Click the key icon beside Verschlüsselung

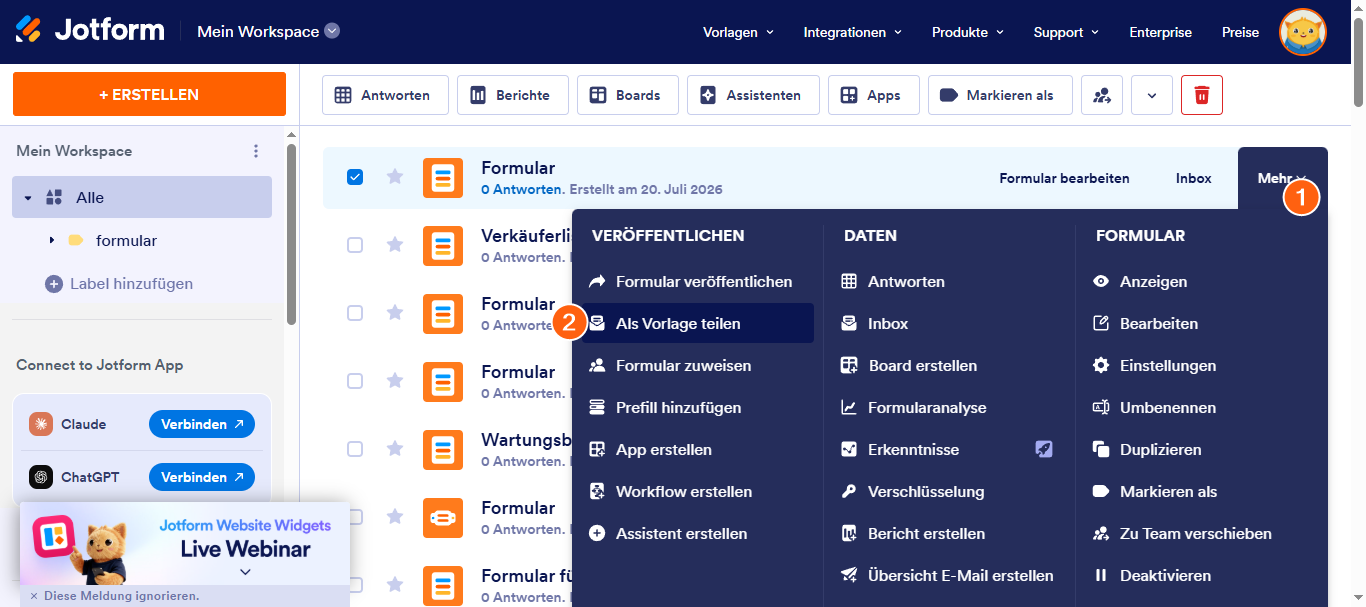(x=849, y=492)
